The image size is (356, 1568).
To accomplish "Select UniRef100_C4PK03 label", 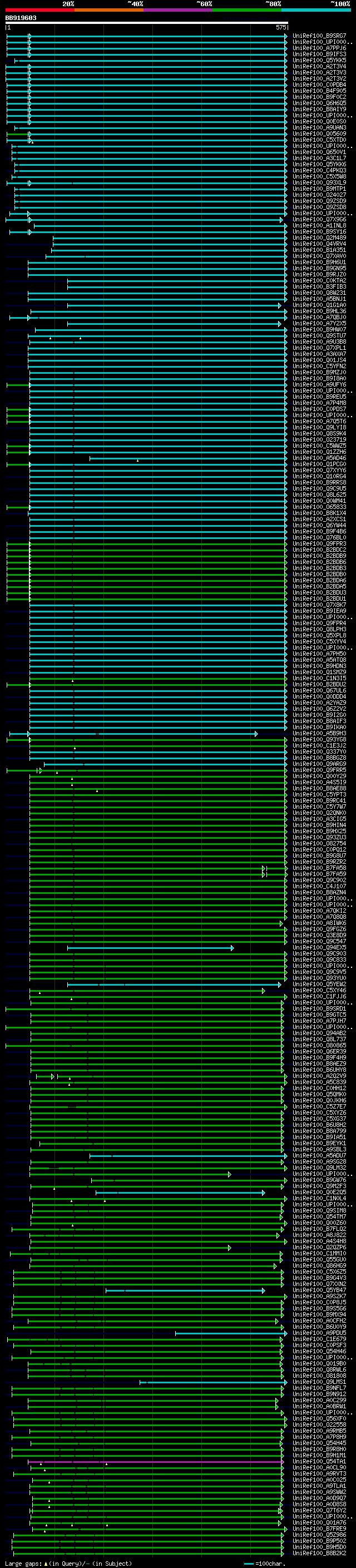I will (319, 170).
